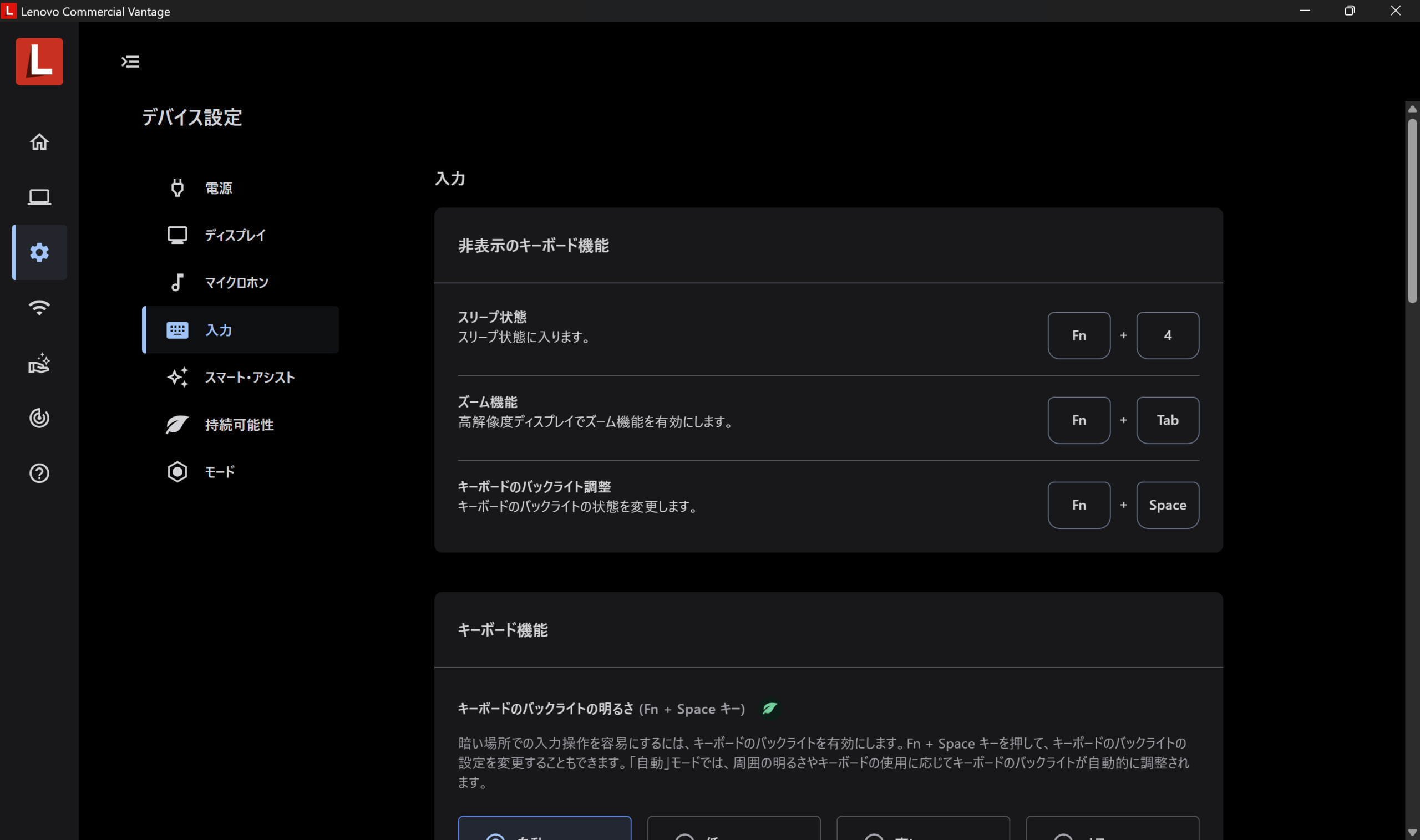The image size is (1420, 840).
Task: Open スマート・アシスト settings
Action: tap(249, 378)
